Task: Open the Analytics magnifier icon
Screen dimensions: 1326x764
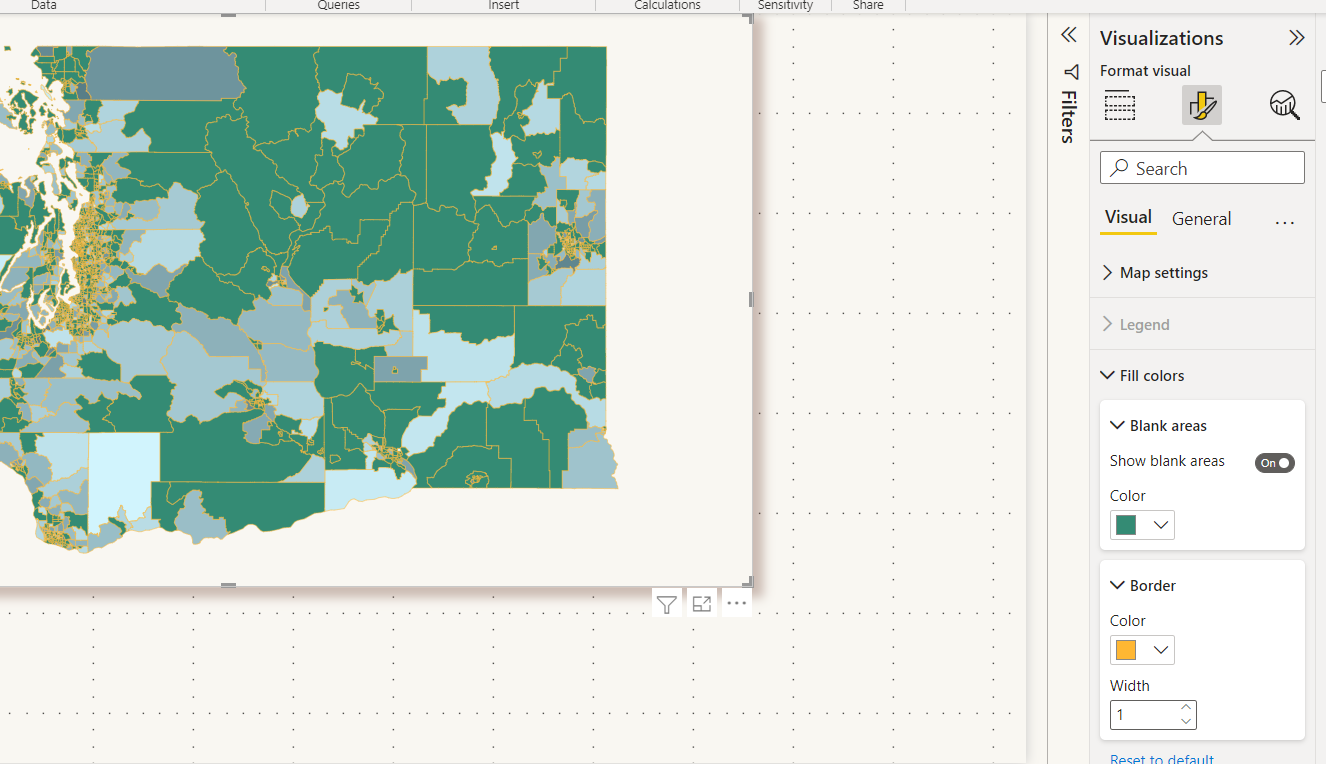Action: click(1284, 105)
